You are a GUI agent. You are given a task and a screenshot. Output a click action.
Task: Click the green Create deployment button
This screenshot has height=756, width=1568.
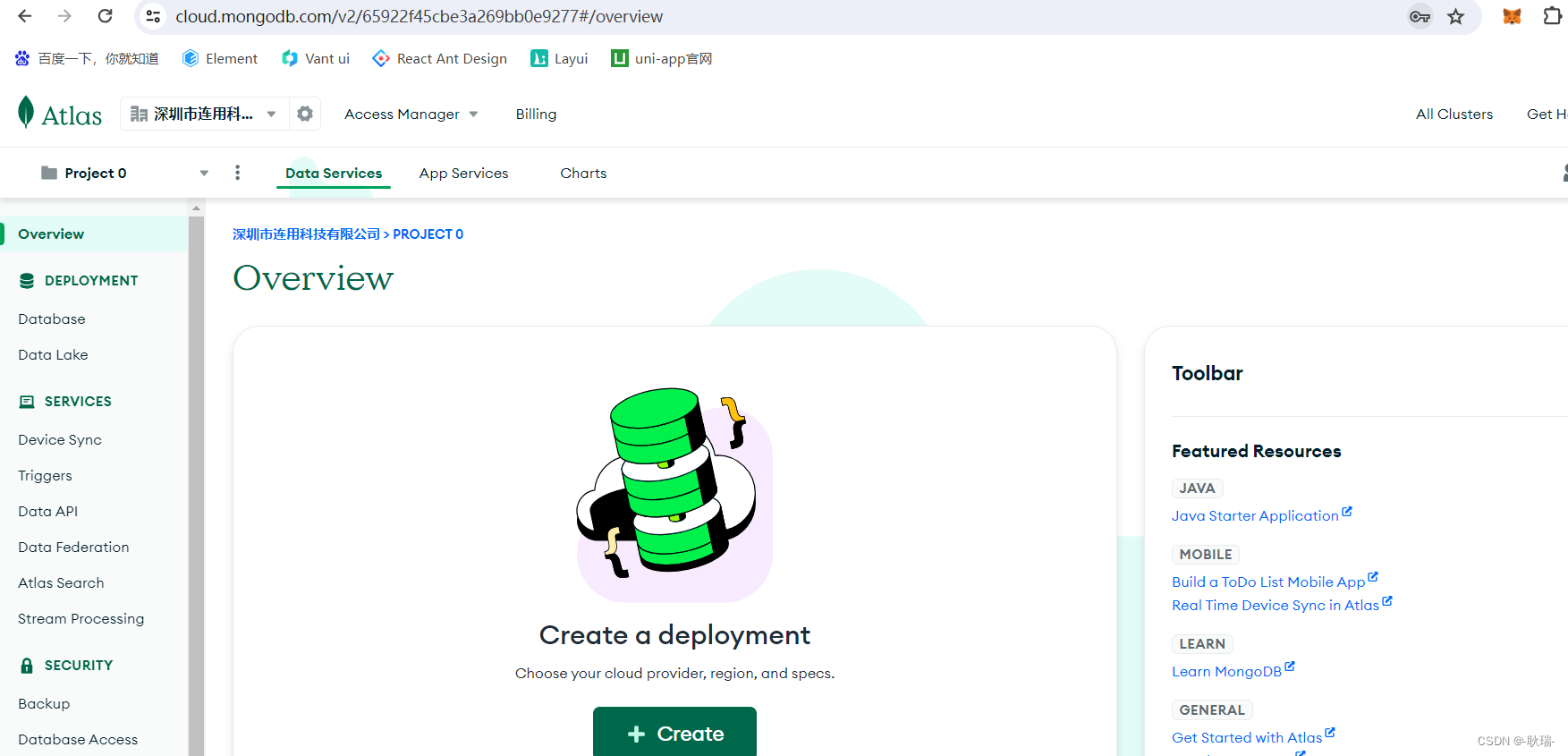pyautogui.click(x=674, y=733)
